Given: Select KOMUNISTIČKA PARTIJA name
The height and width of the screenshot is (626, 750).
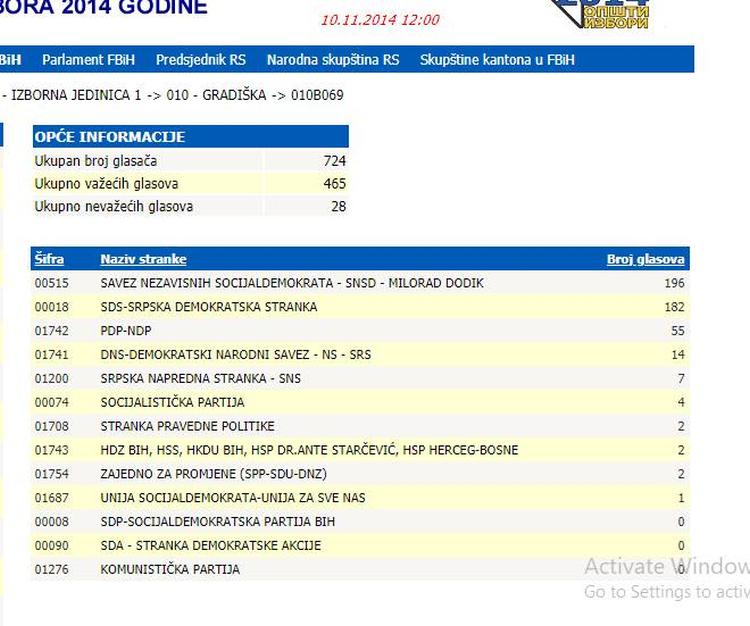Looking at the screenshot, I should point(170,570).
